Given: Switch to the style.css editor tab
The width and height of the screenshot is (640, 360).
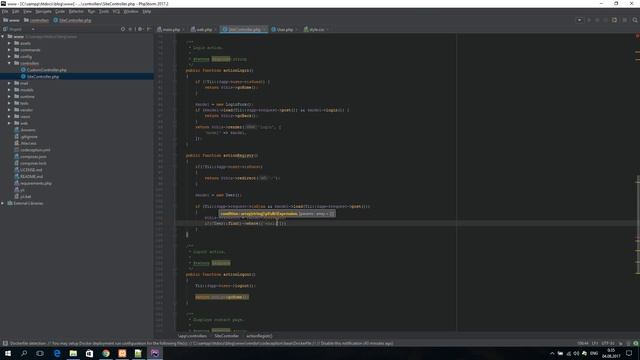Looking at the screenshot, I should point(316,29).
